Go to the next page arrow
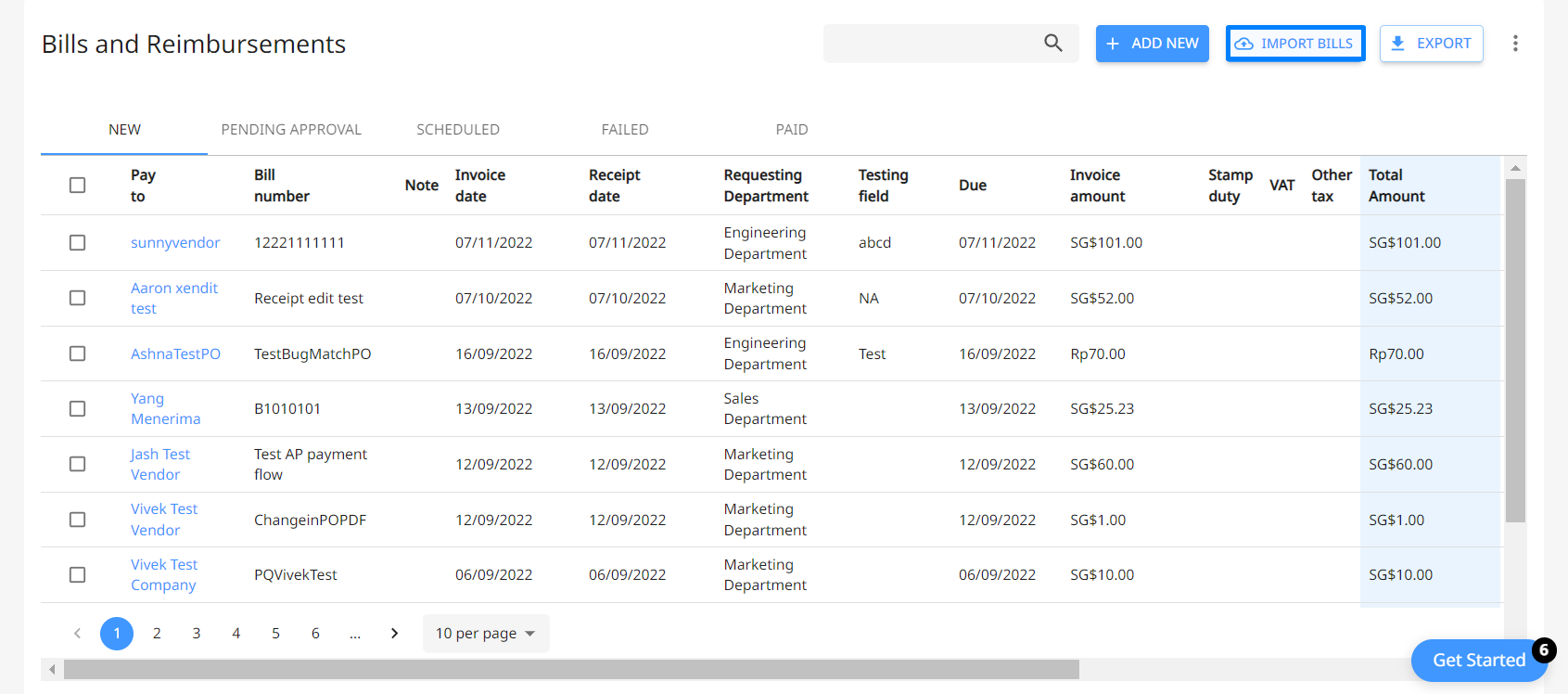The image size is (1568, 694). (x=395, y=634)
